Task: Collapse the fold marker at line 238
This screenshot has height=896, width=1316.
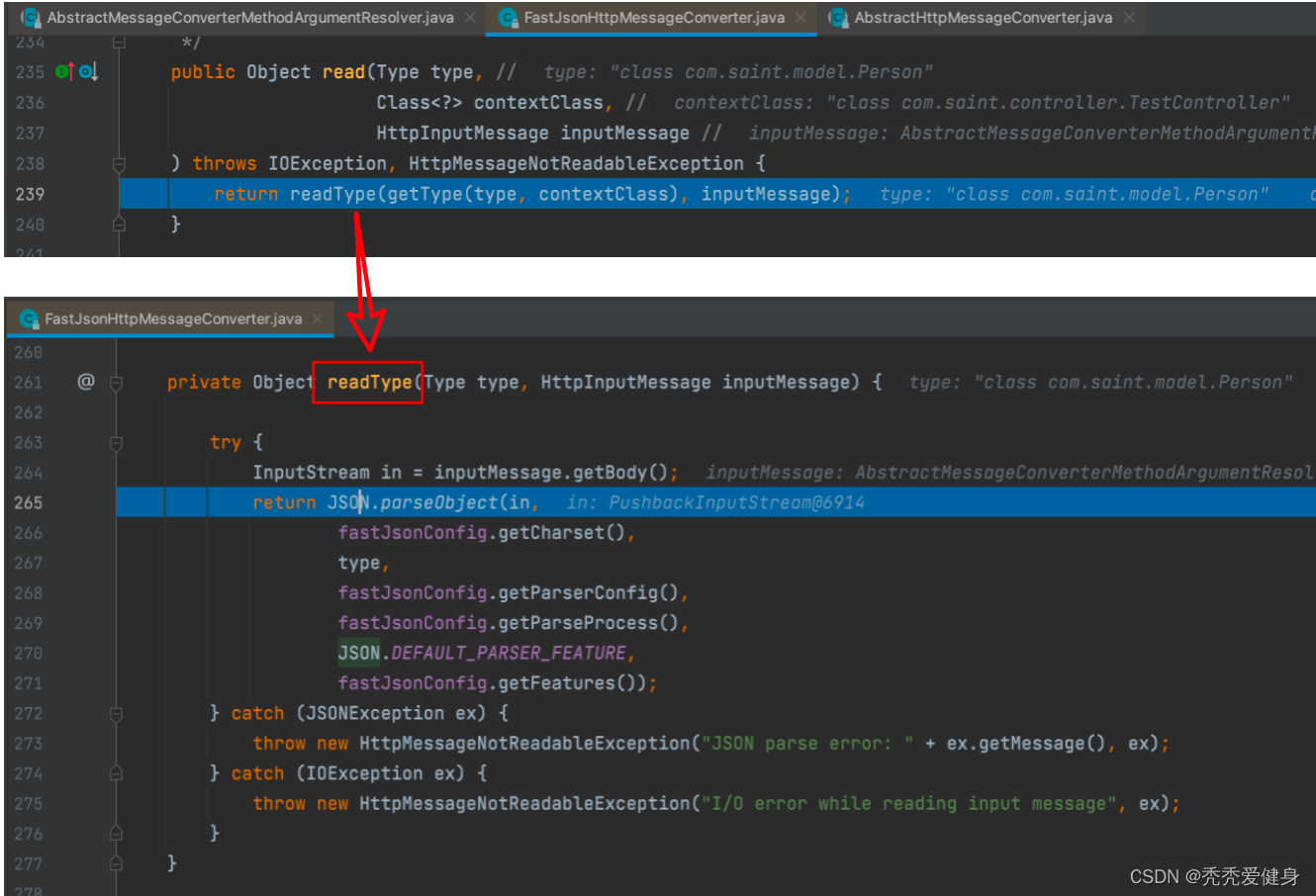Action: [119, 163]
